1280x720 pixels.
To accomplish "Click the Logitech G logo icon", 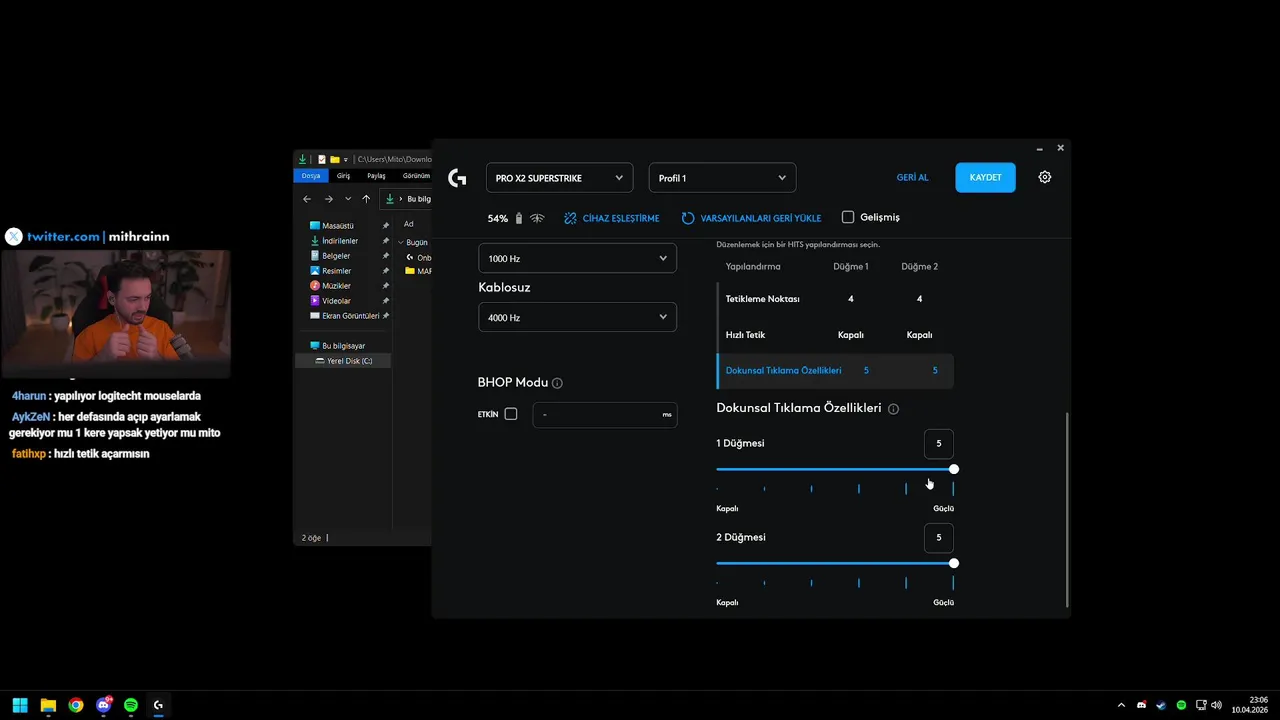I will click(457, 178).
